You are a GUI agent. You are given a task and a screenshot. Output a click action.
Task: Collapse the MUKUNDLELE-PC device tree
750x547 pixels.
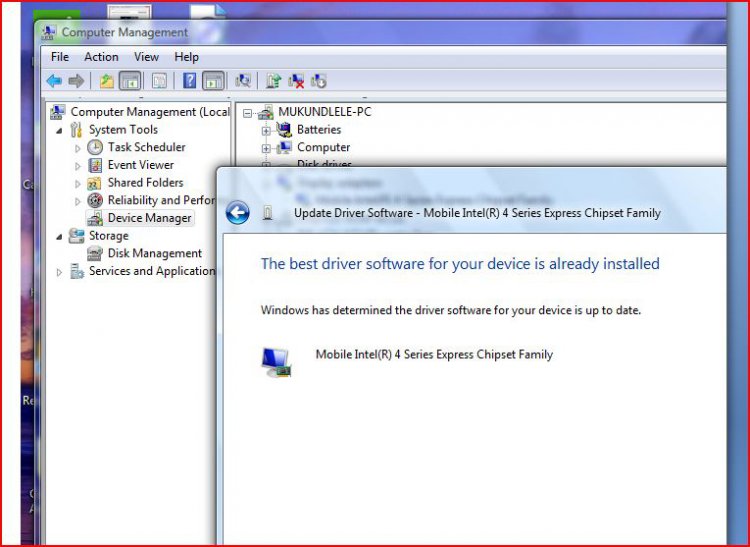(247, 113)
